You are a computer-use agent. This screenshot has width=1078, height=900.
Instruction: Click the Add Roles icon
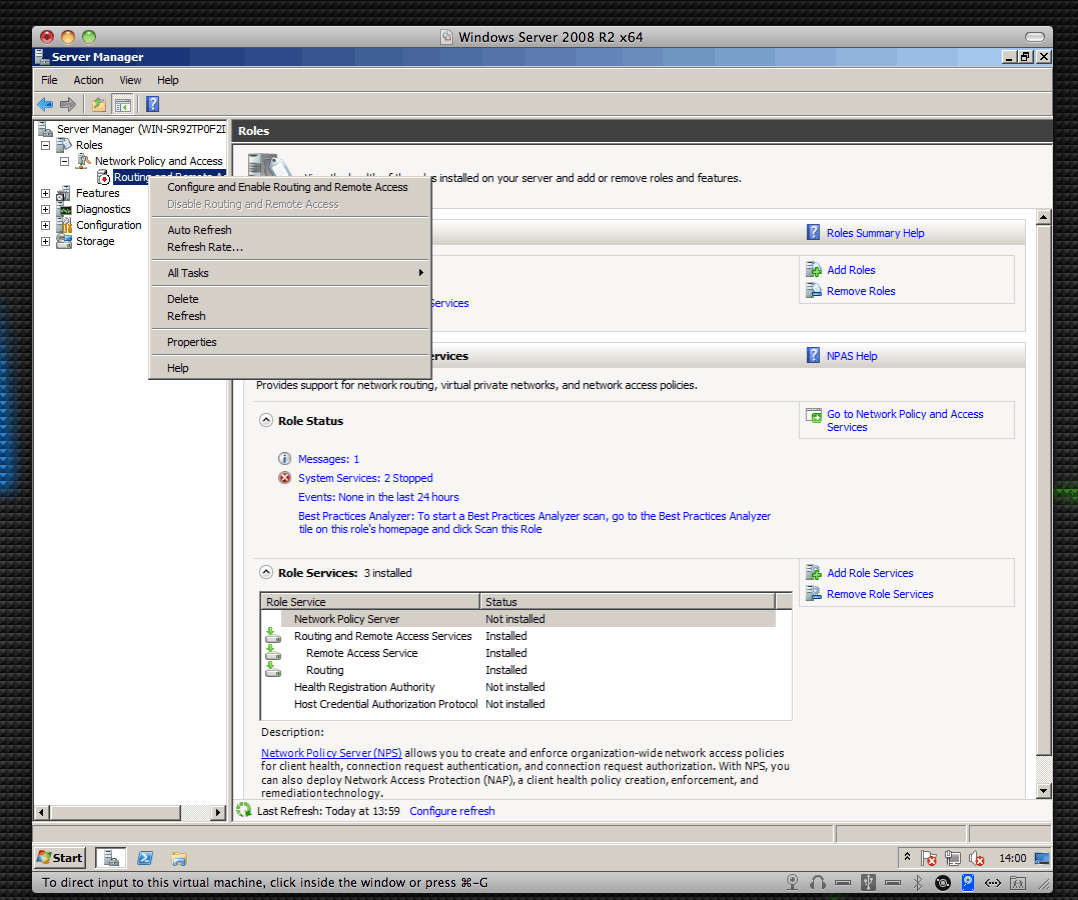813,270
